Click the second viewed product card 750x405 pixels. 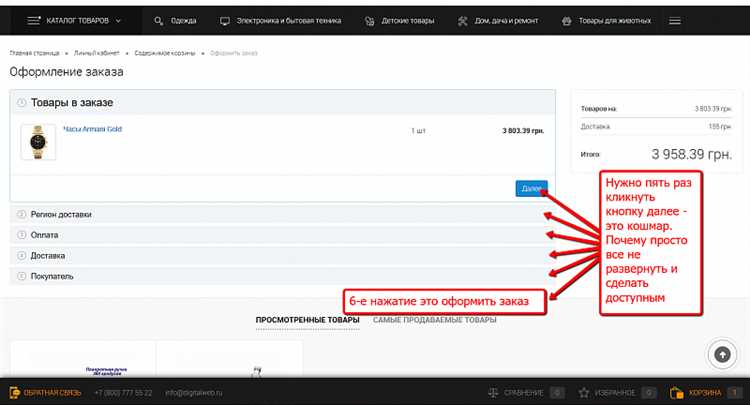tap(230, 360)
